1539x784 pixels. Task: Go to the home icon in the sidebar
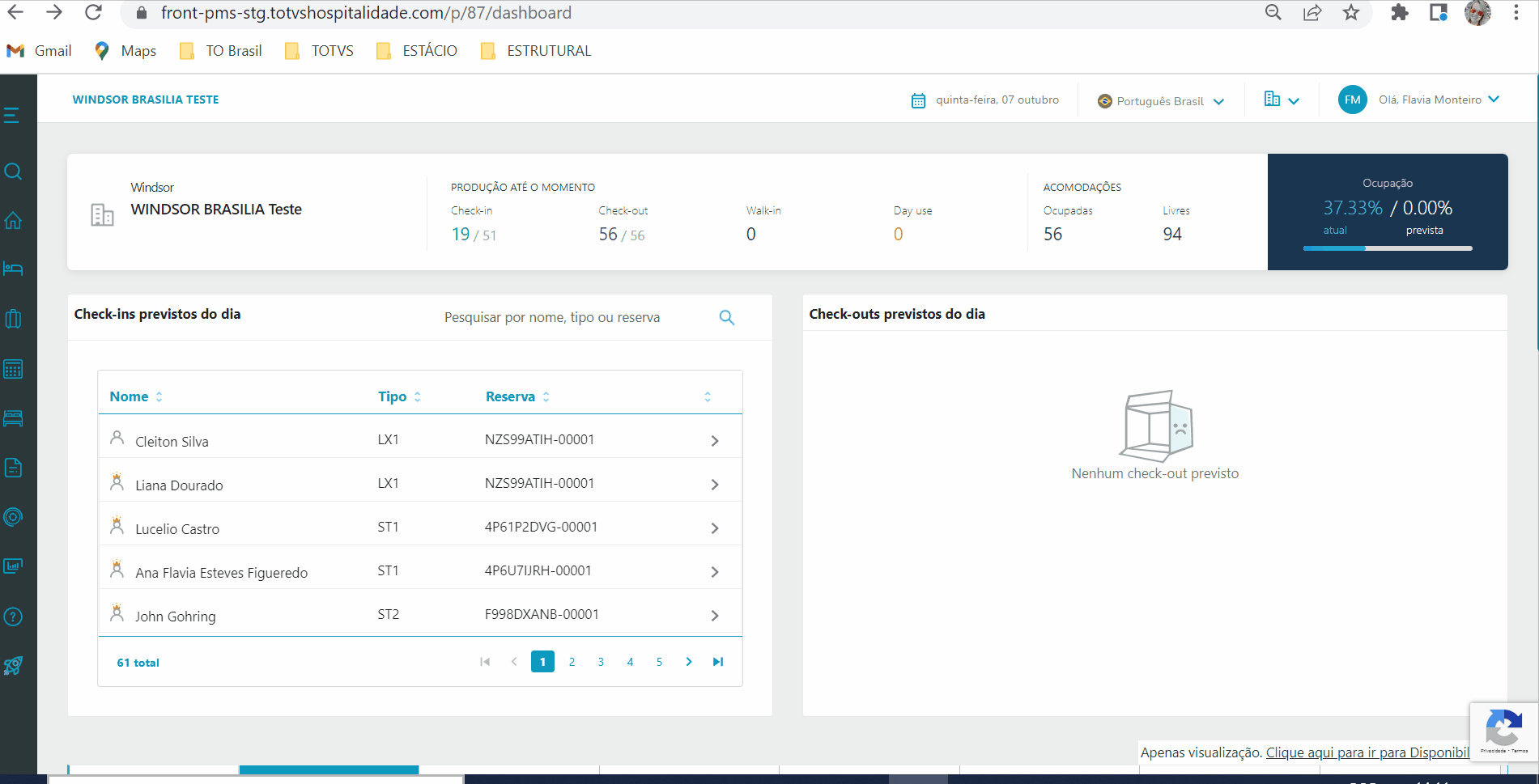pyautogui.click(x=13, y=220)
